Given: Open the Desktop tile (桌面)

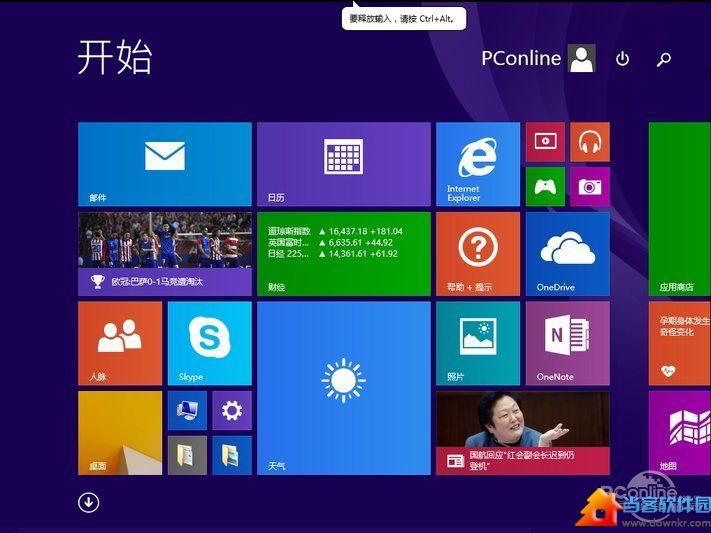Looking at the screenshot, I should 120,433.
